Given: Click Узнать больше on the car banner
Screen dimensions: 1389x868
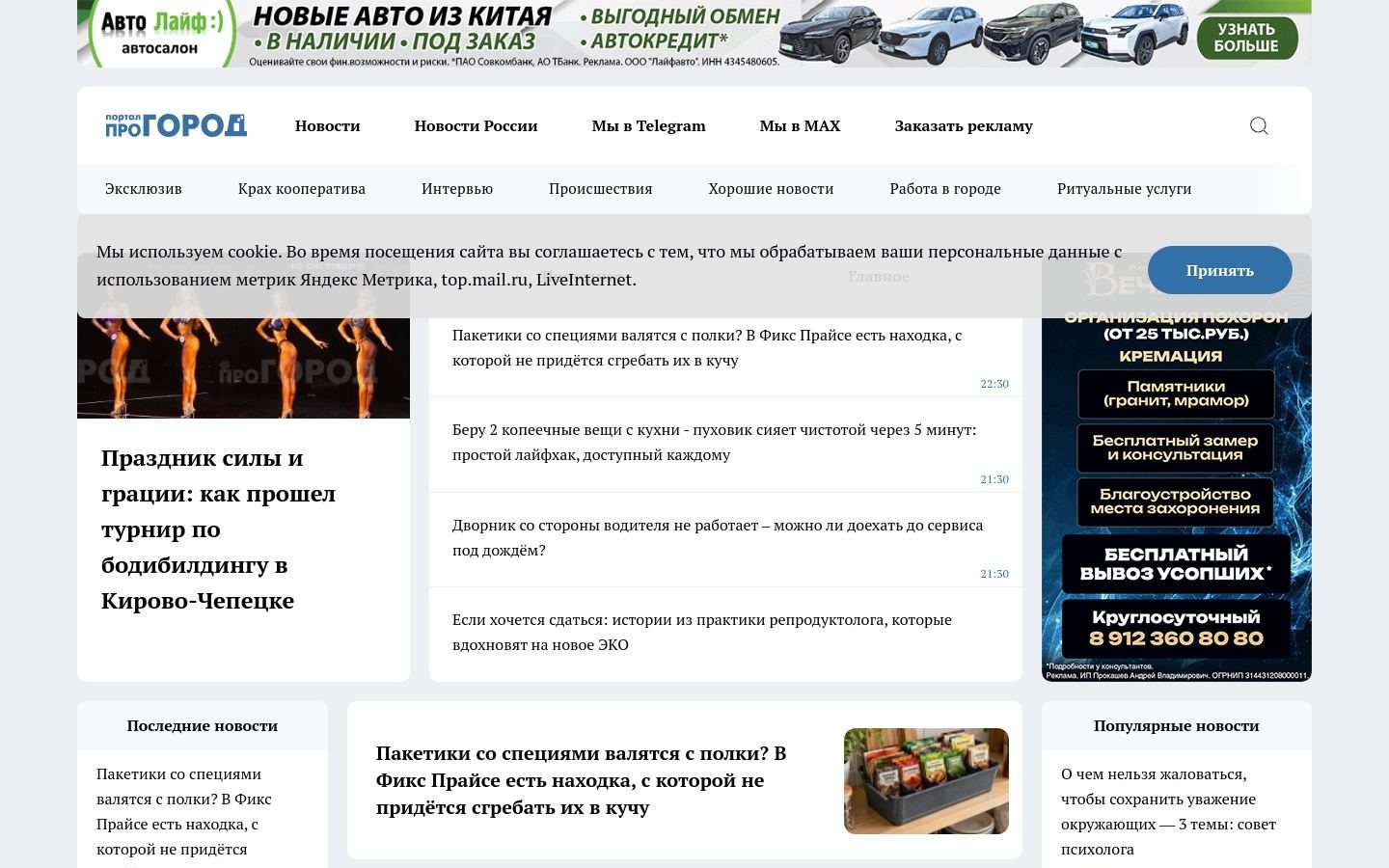Looking at the screenshot, I should pos(1246,37).
